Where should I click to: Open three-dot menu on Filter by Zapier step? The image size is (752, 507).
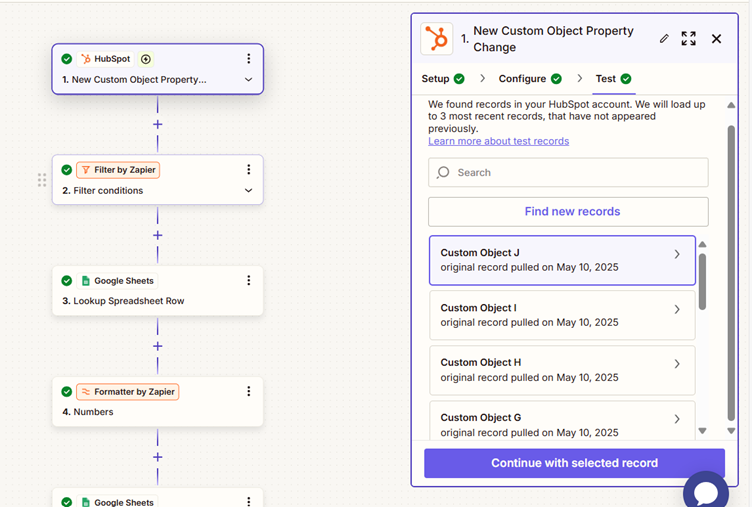[x=248, y=169]
